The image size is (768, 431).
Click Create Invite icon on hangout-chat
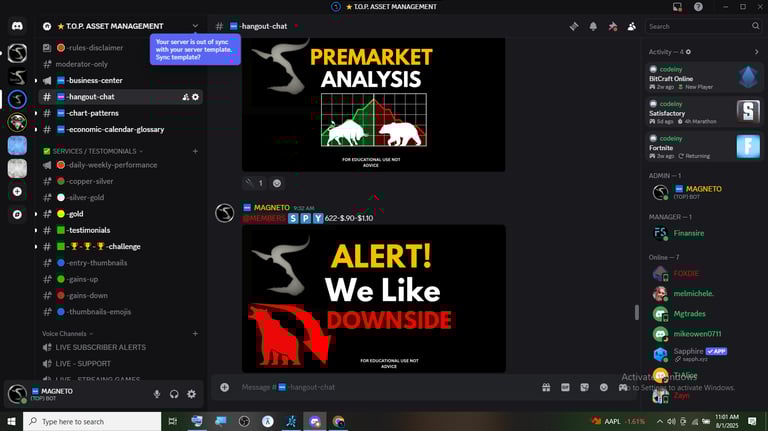tap(186, 97)
